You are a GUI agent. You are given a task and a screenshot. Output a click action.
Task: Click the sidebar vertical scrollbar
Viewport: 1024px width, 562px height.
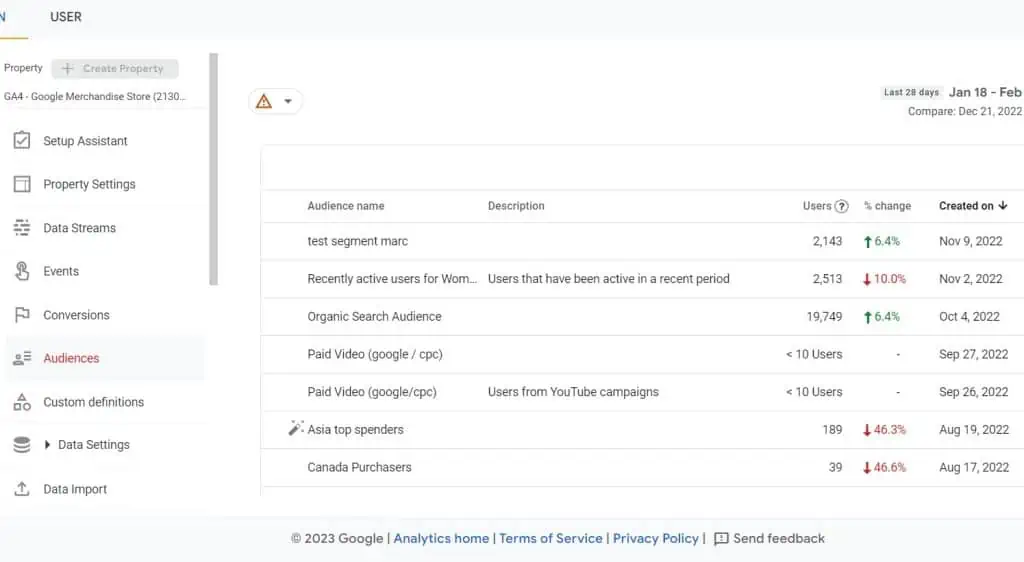pos(213,170)
